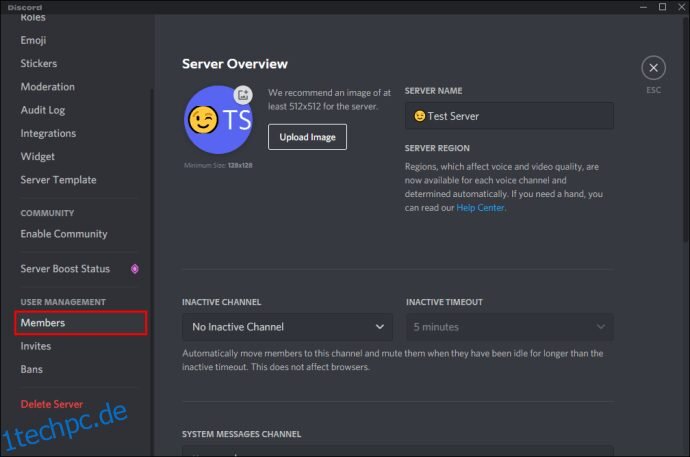690x457 pixels.
Task: Expand the Inactive Channel dropdown
Action: (x=287, y=327)
